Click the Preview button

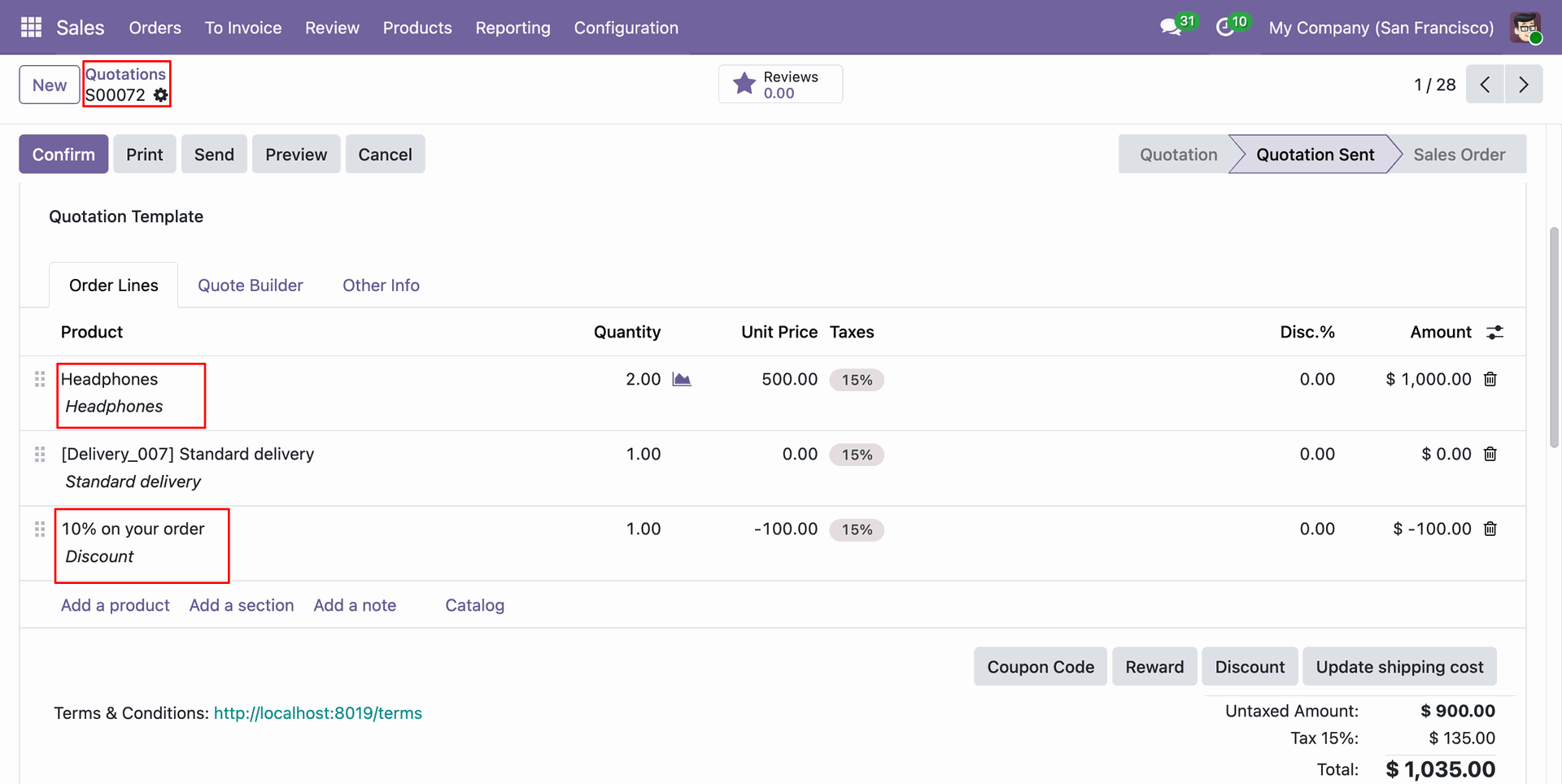(x=296, y=155)
